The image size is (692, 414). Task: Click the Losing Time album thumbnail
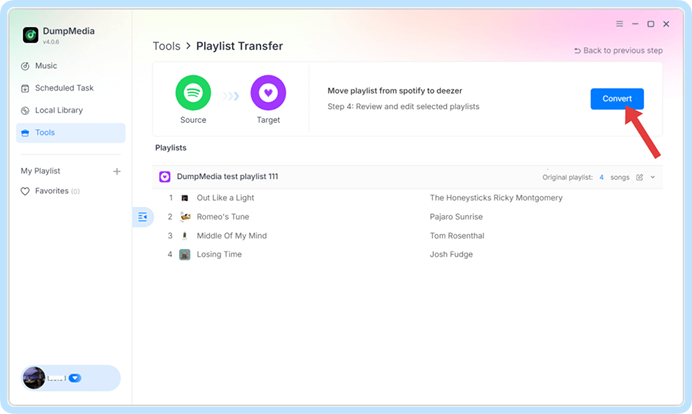pos(185,255)
